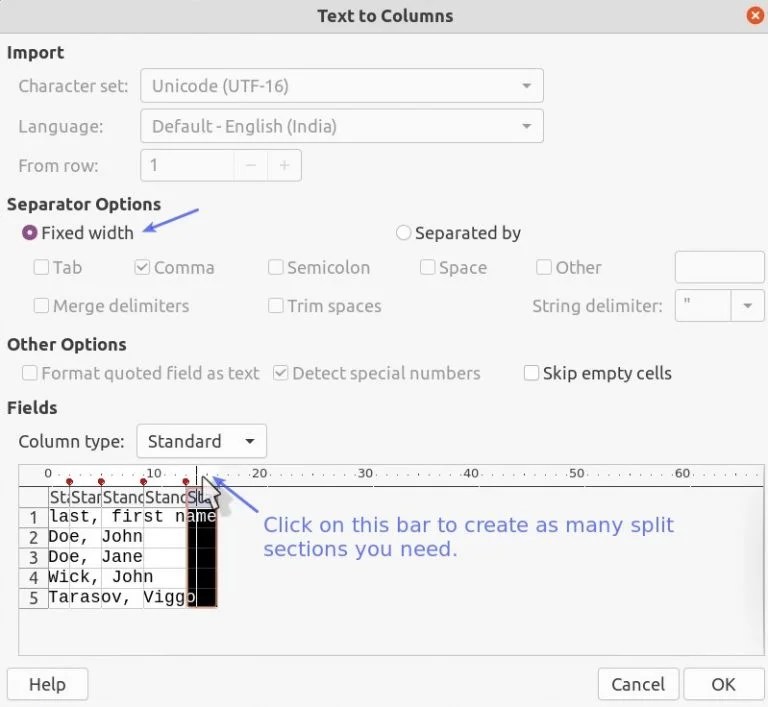Close the Text to Columns dialog
Screen dimensions: 768x707
[755, 16]
